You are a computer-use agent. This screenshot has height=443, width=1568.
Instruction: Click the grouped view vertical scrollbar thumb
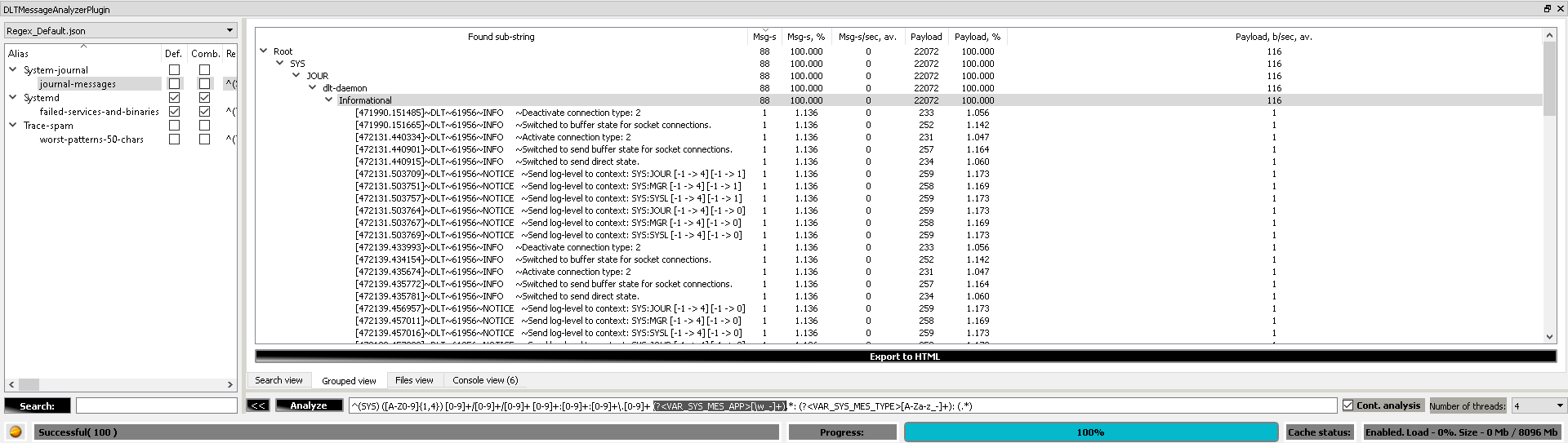(1549, 79)
